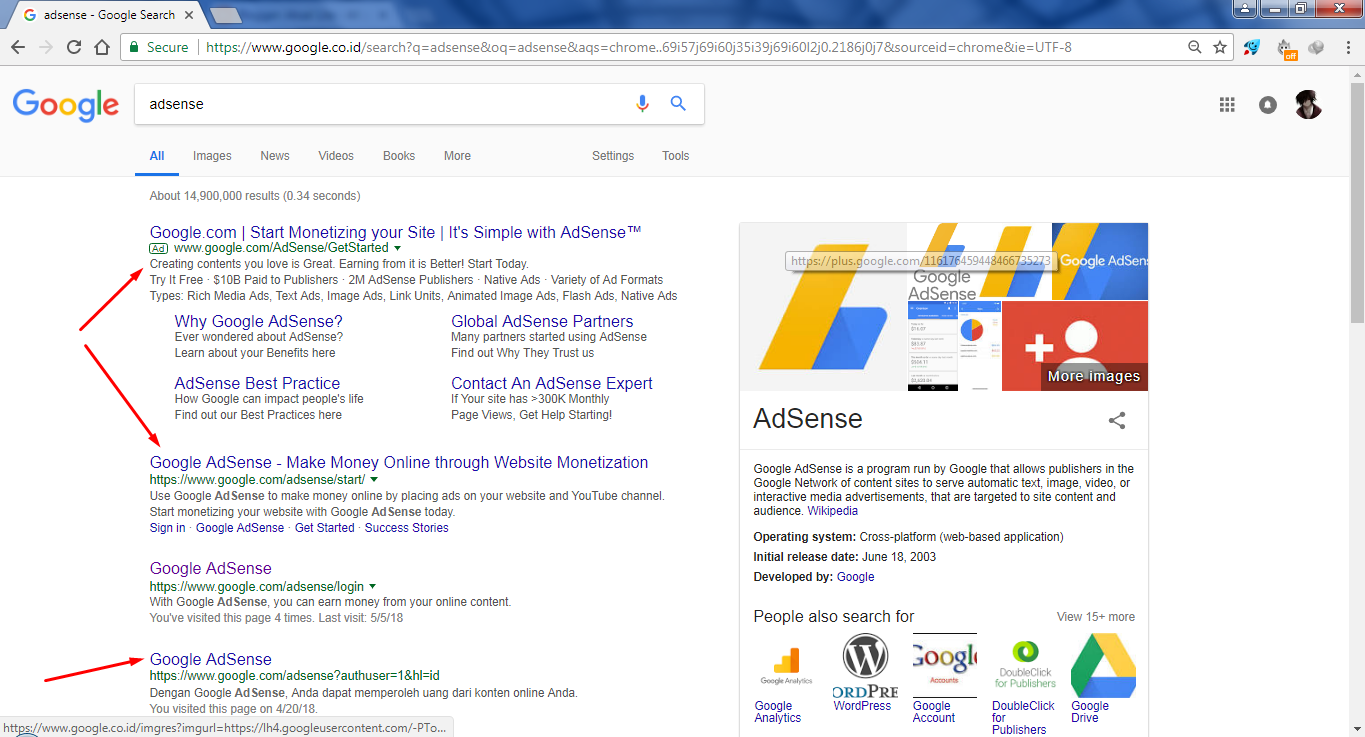Click the blue search magnifier icon
Image resolution: width=1365 pixels, height=737 pixels.
tap(679, 102)
